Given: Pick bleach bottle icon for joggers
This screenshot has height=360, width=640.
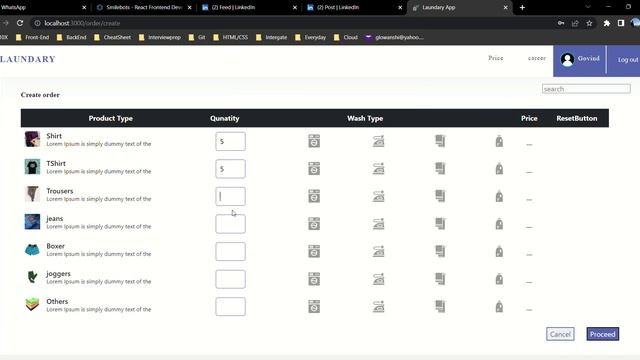Looking at the screenshot, I should (x=499, y=279).
